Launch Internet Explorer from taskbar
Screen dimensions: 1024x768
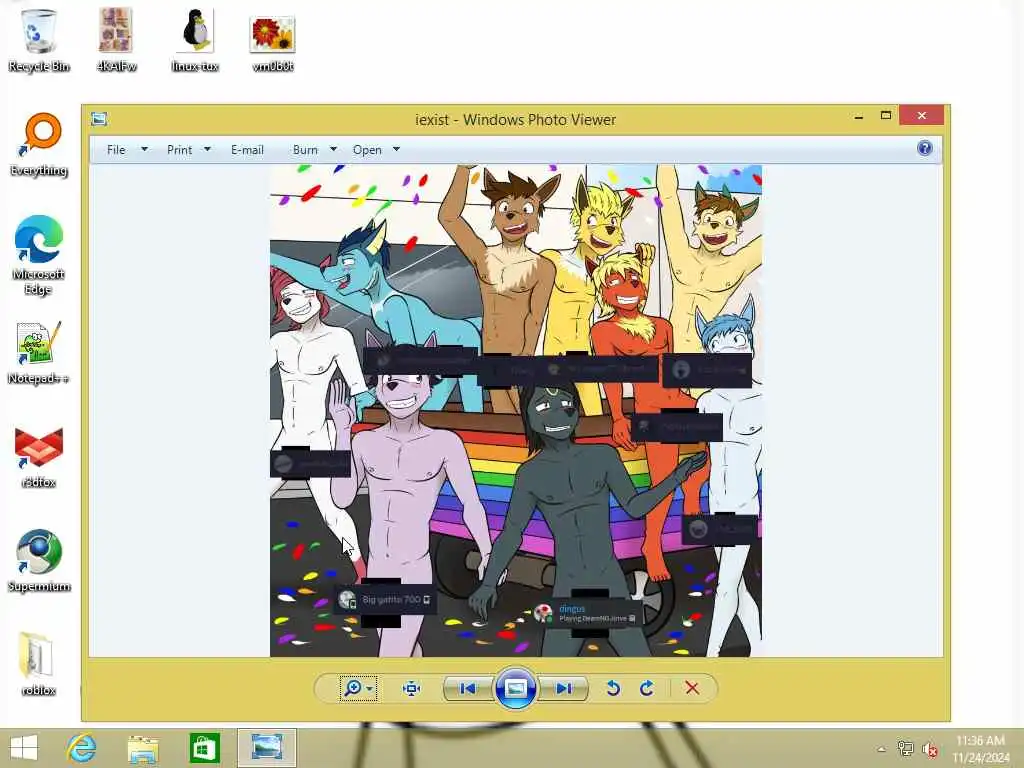point(82,748)
